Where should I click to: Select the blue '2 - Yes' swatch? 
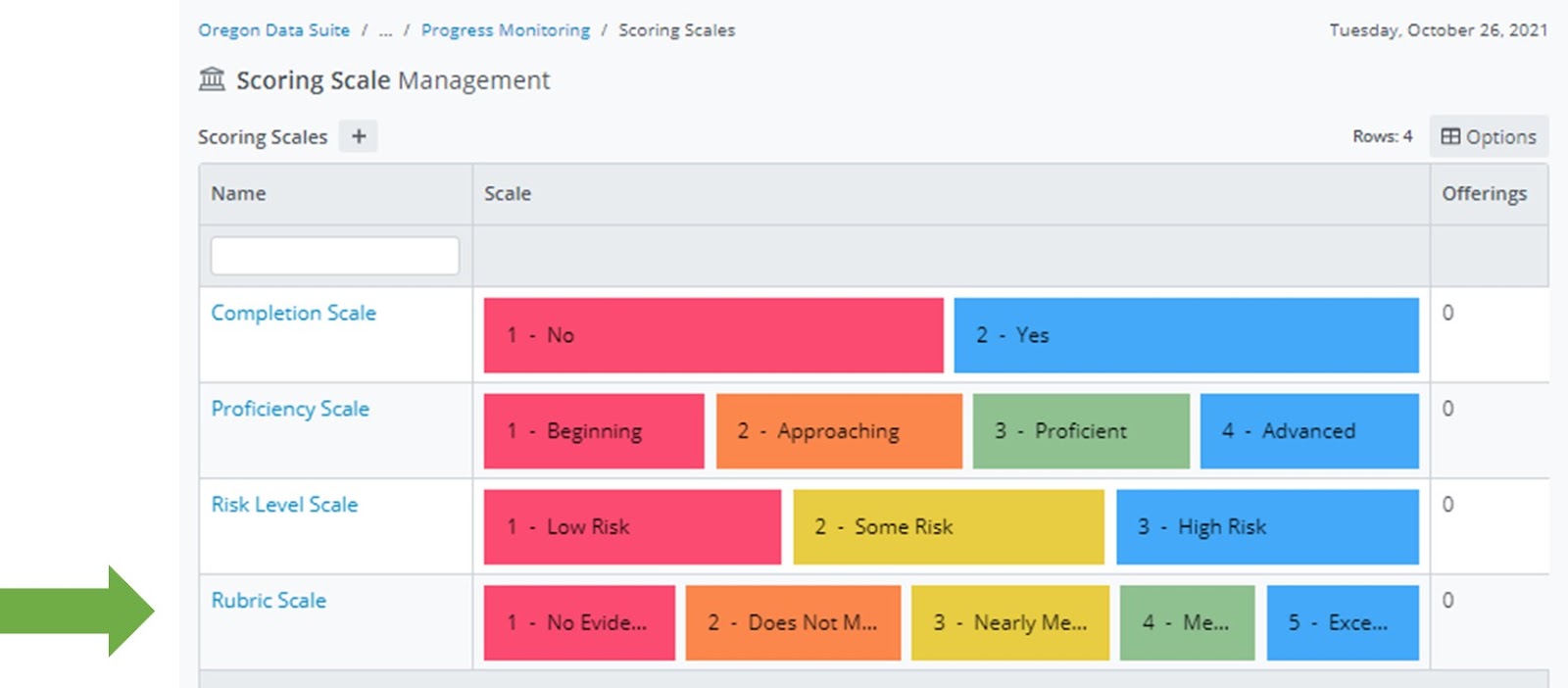(1186, 335)
